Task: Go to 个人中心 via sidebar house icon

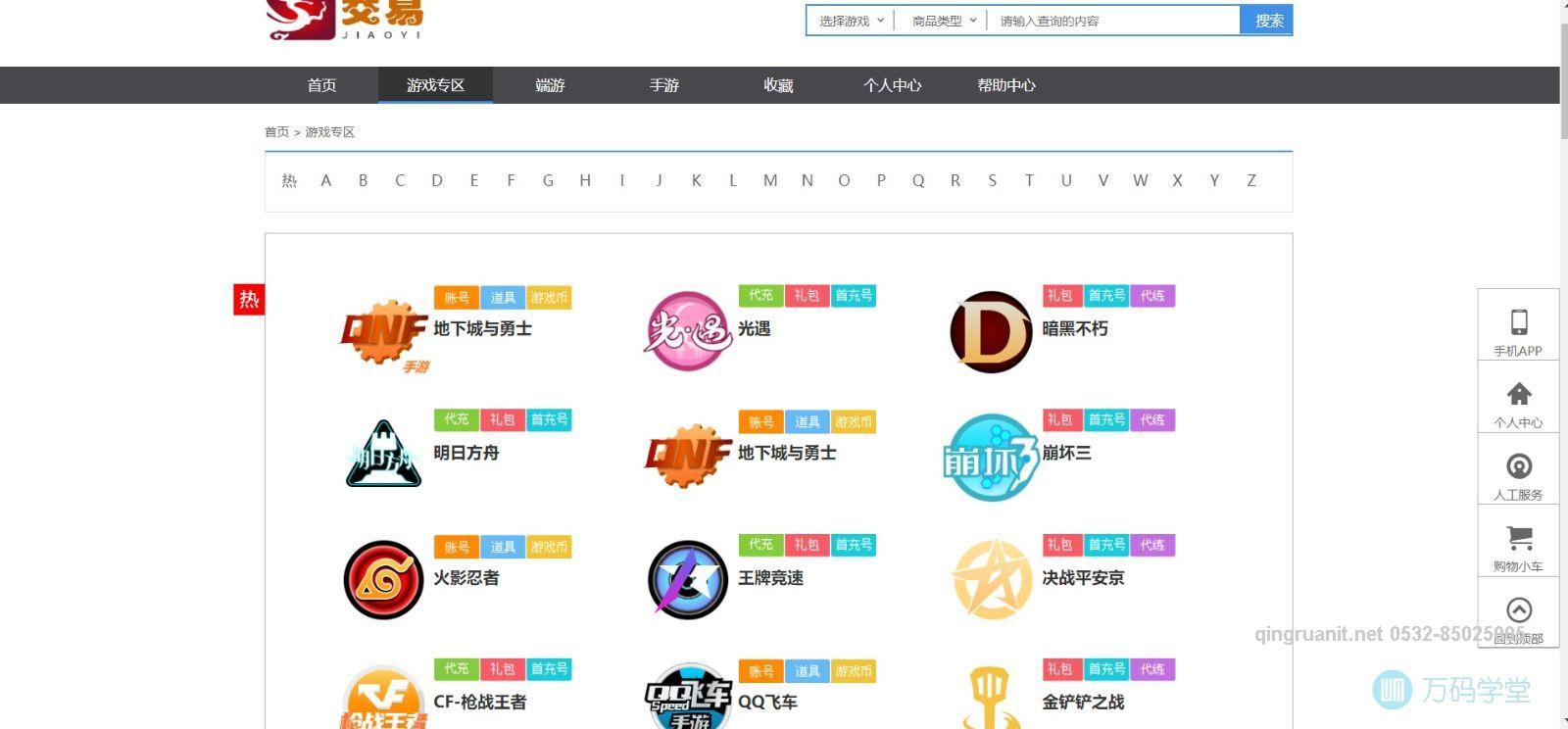Action: pos(1519,394)
